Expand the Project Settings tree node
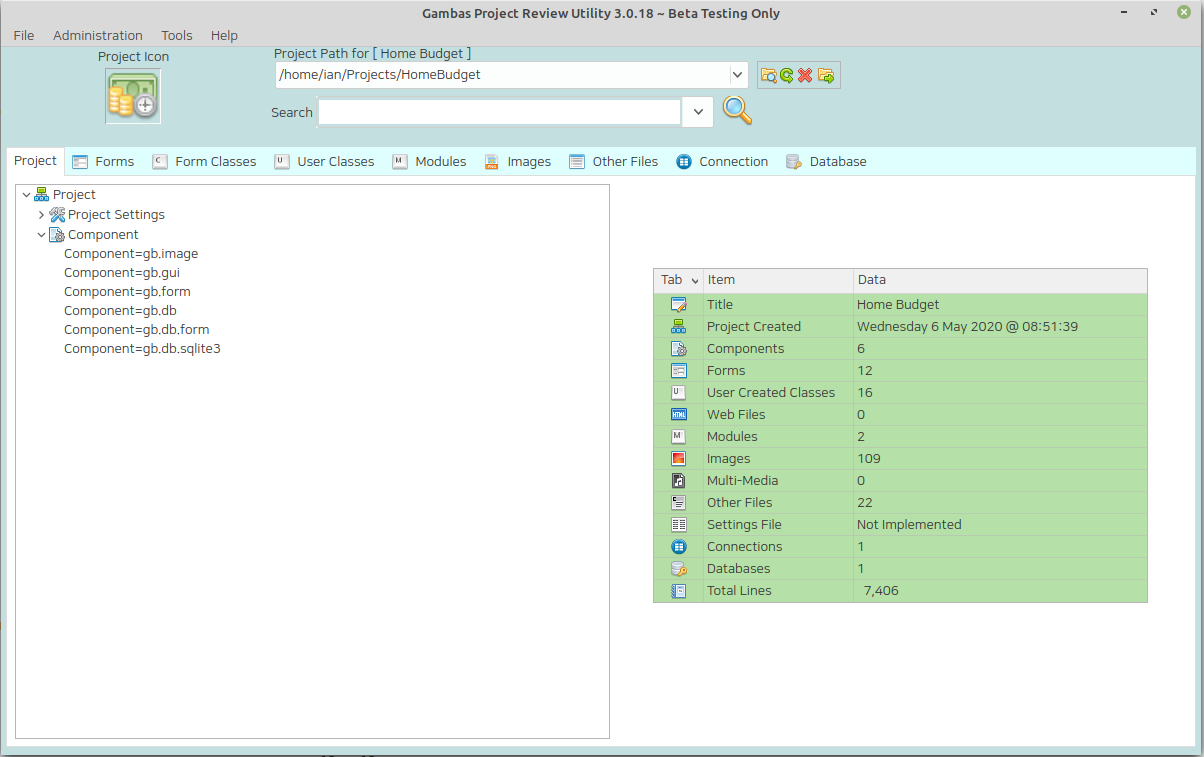Viewport: 1204px width, 757px height. tap(41, 215)
